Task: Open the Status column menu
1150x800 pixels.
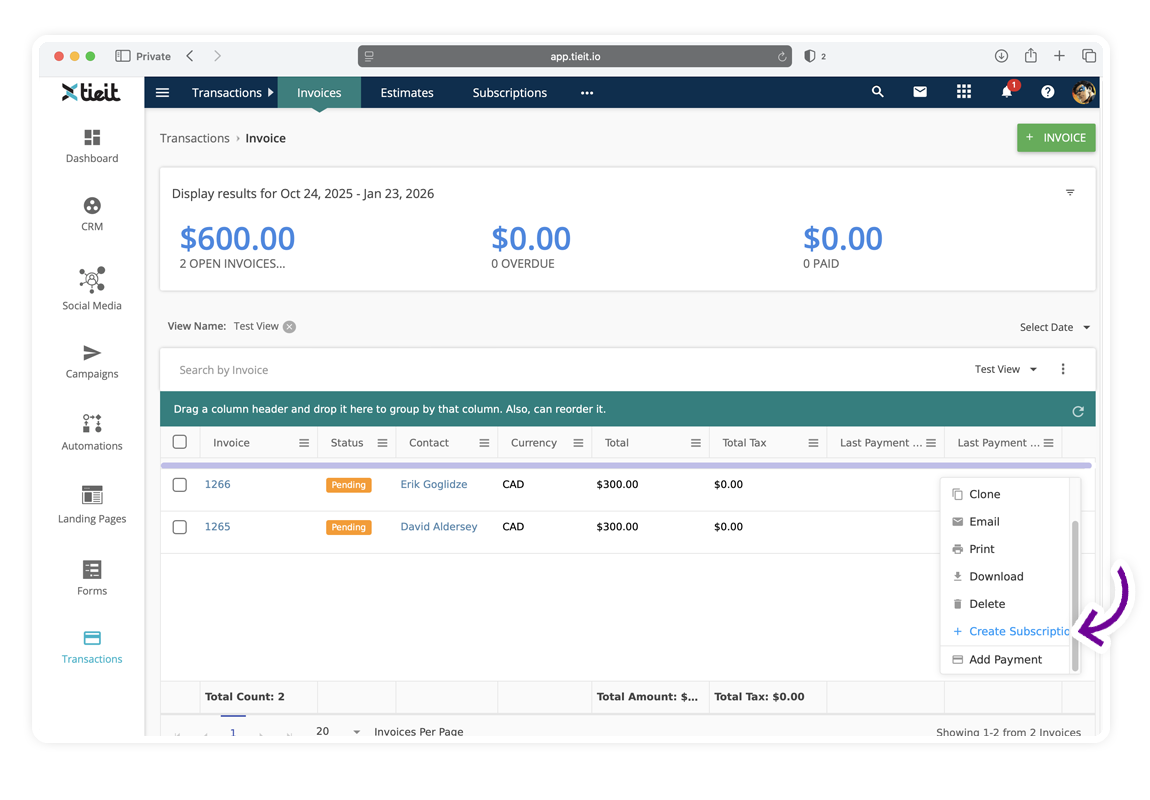Action: coord(382,443)
